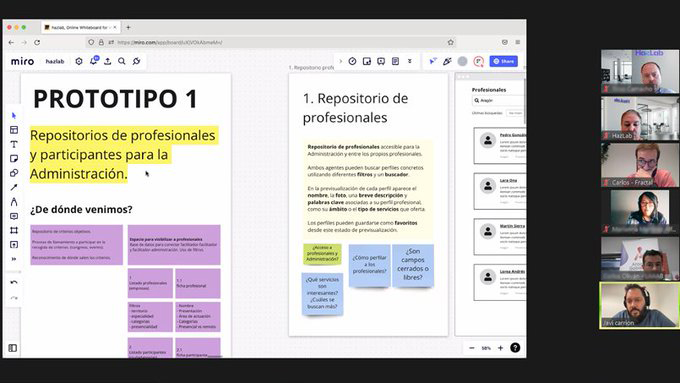This screenshot has width=680, height=383.
Task: Open a new browser tab
Action: 128,27
